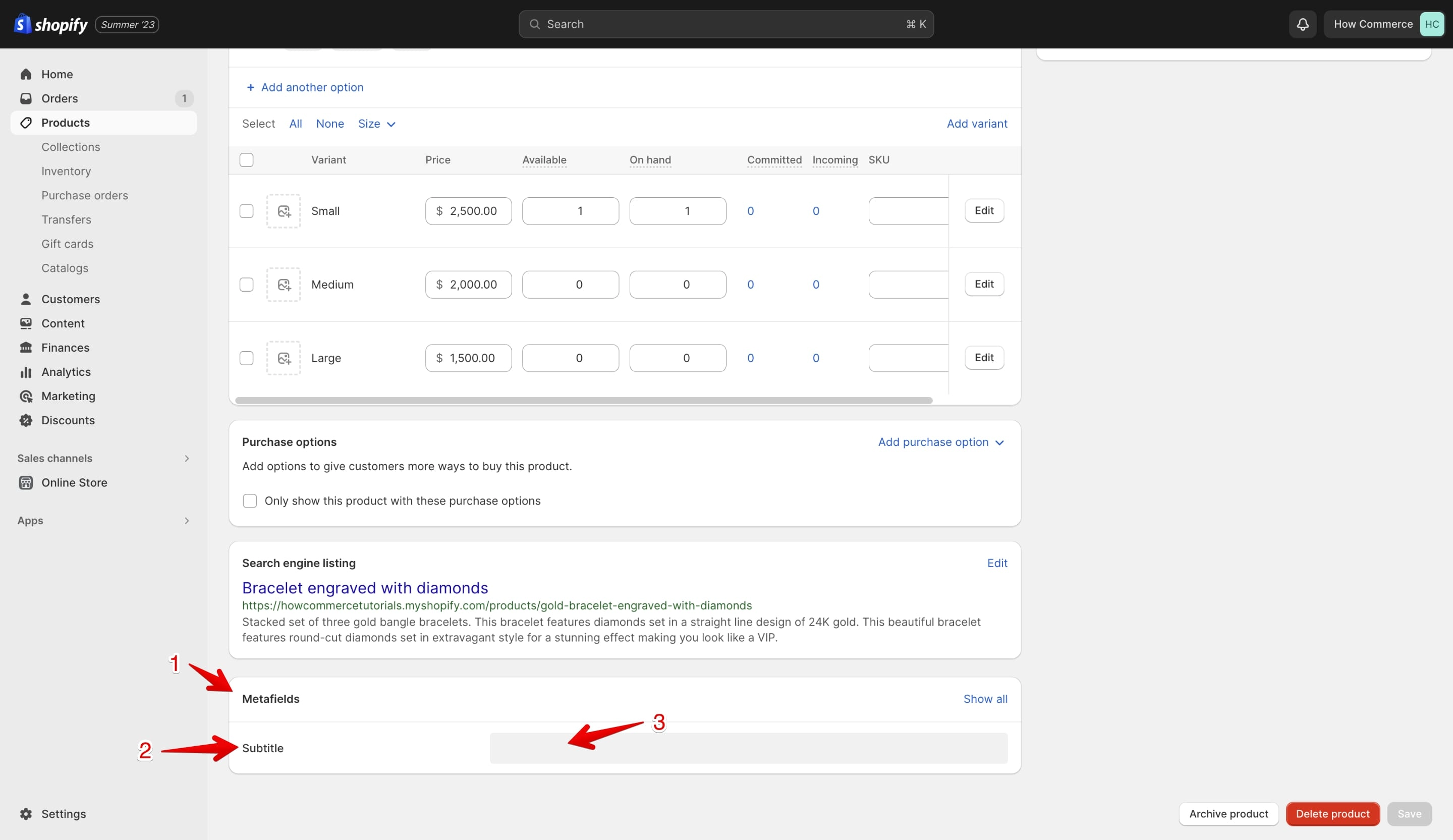Check the Medium variant checkbox

click(x=246, y=284)
